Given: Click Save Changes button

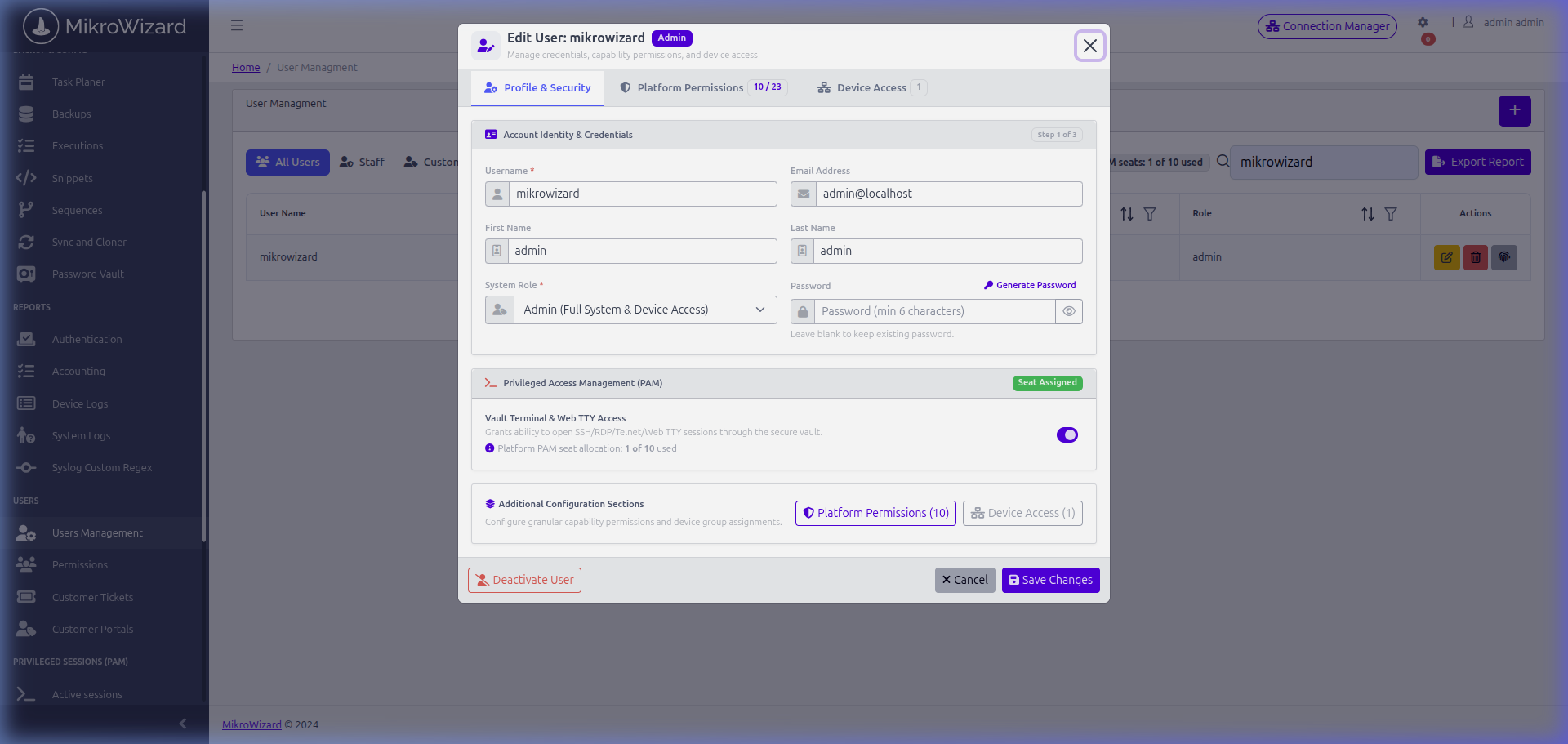Looking at the screenshot, I should 1050,581.
